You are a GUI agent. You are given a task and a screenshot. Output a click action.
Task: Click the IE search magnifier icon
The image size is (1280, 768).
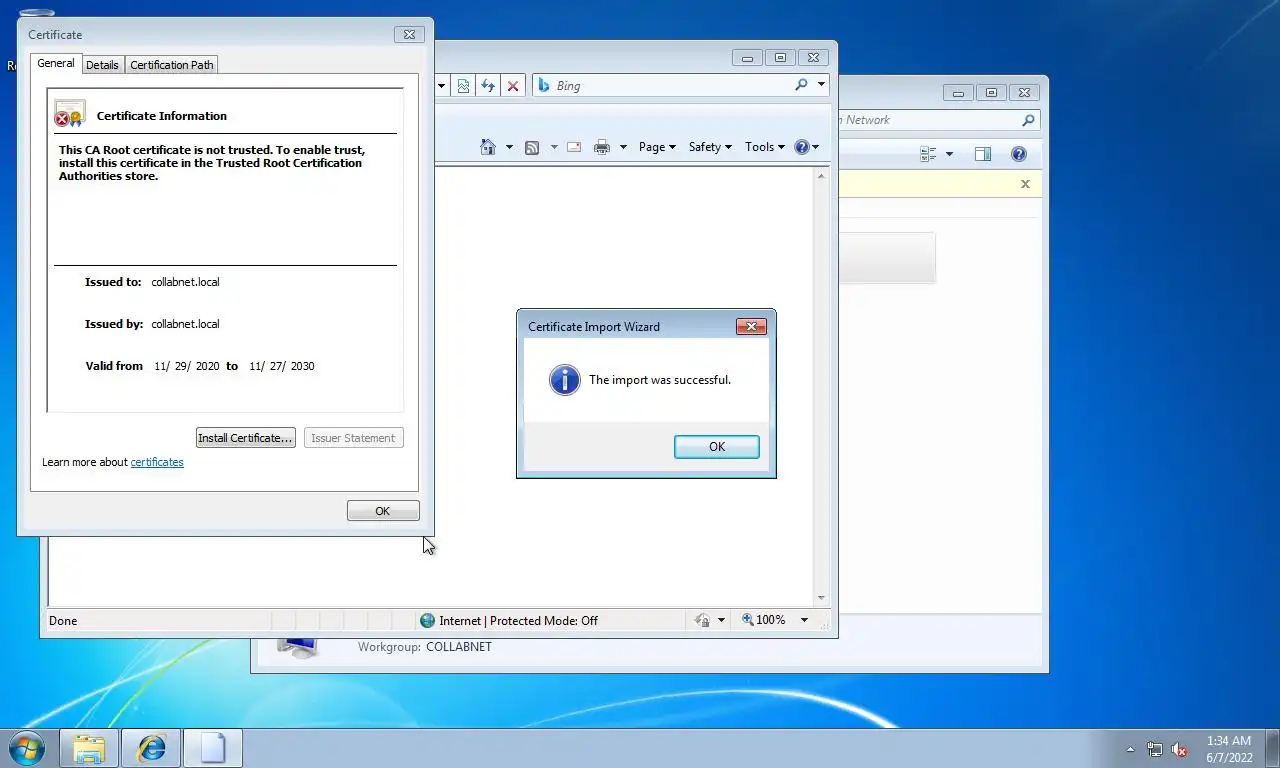801,85
